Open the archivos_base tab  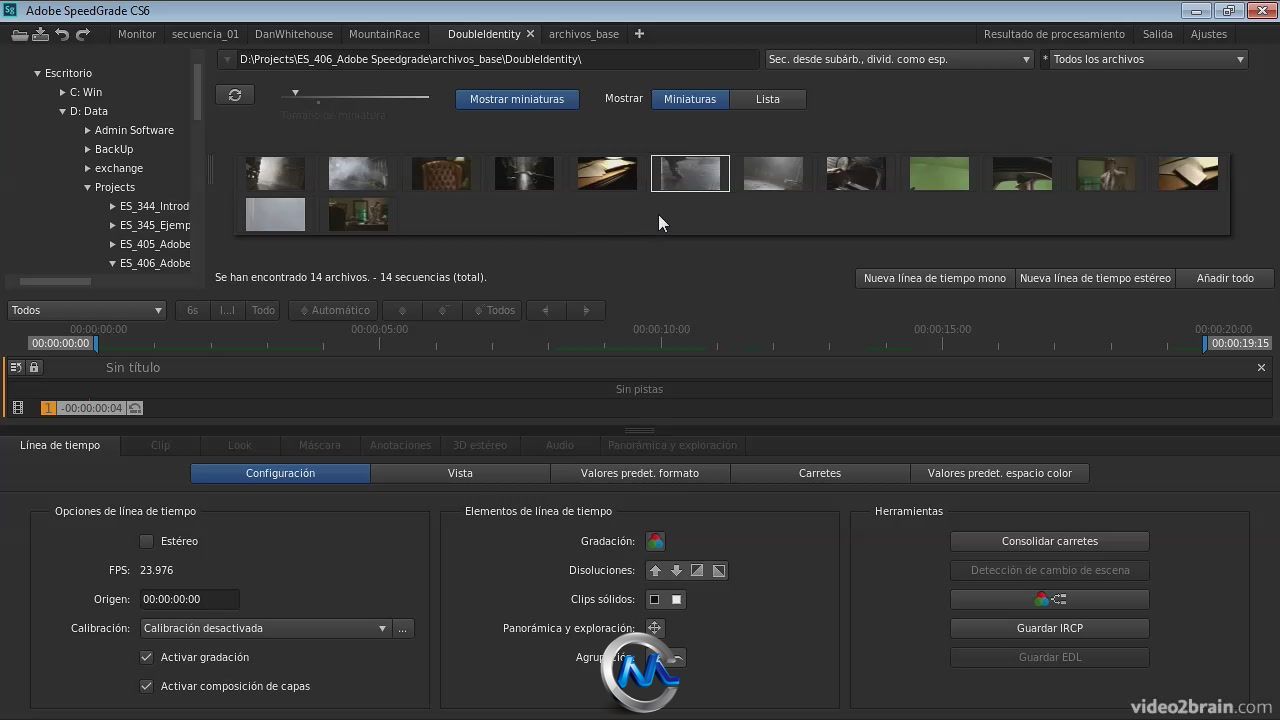pos(584,34)
